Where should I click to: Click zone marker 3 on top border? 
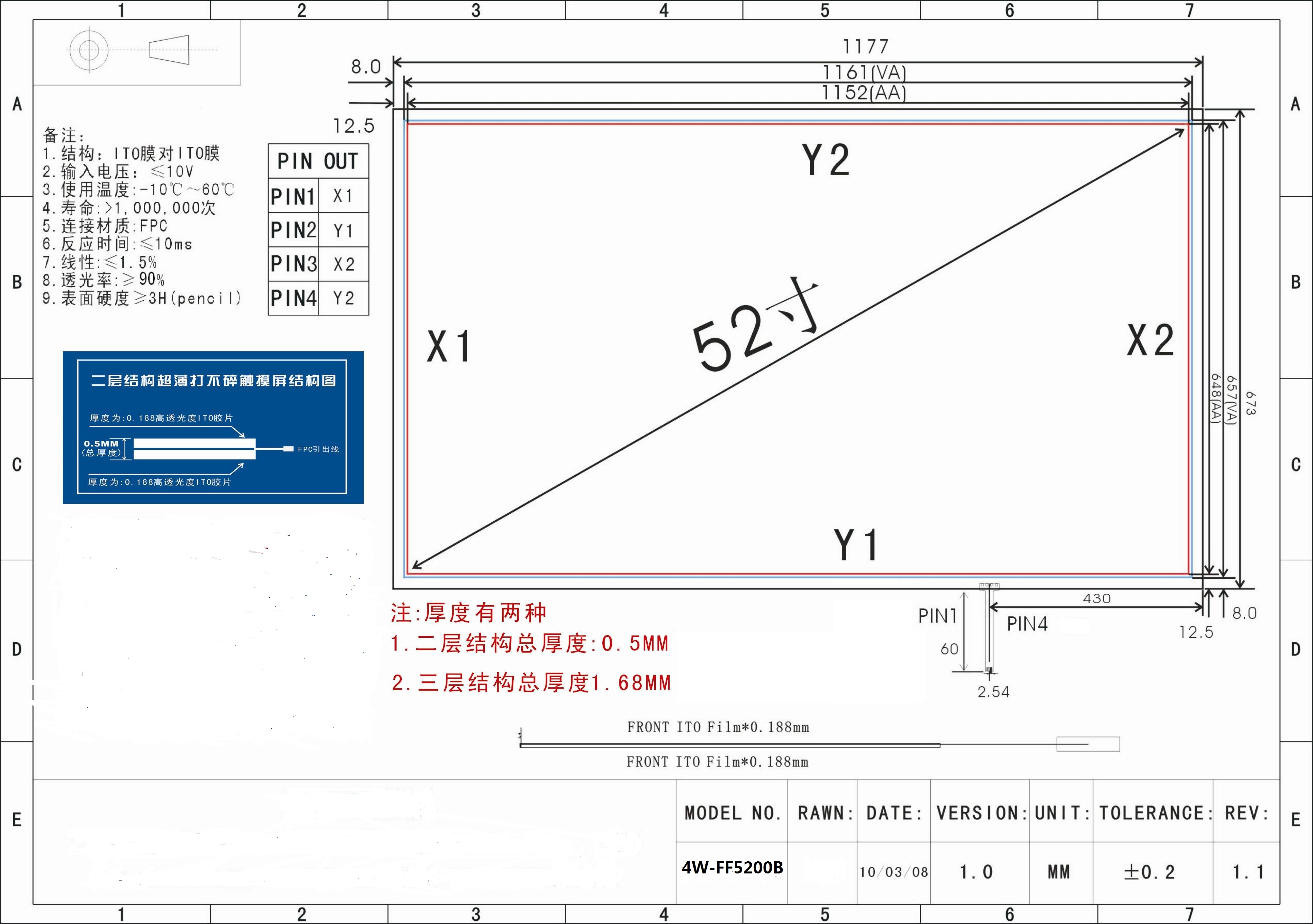(x=476, y=10)
